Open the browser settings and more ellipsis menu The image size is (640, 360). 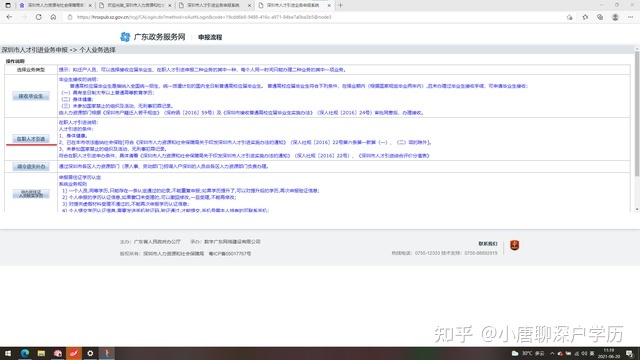pos(631,17)
